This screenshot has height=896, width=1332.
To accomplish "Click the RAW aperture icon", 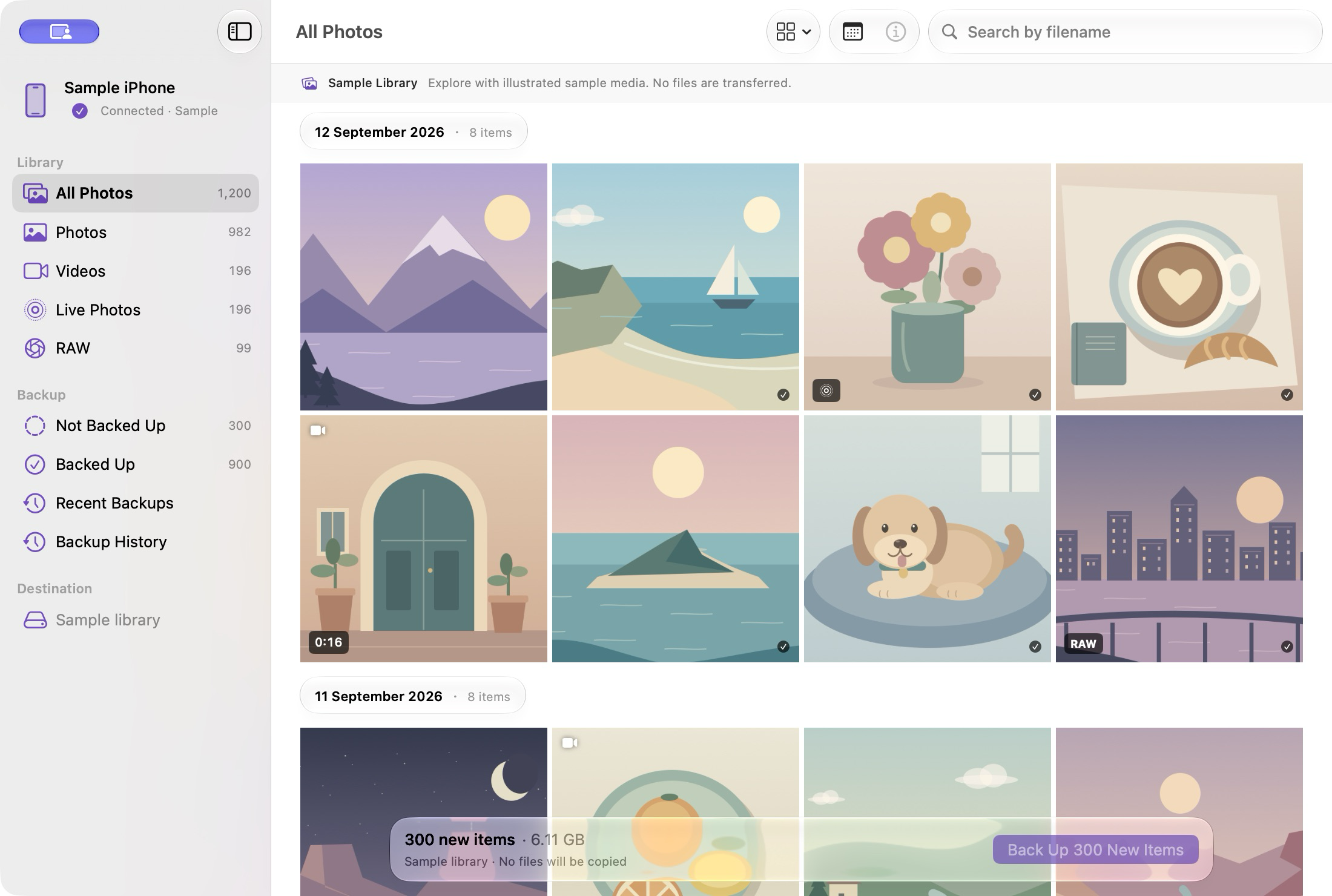I will click(x=35, y=348).
